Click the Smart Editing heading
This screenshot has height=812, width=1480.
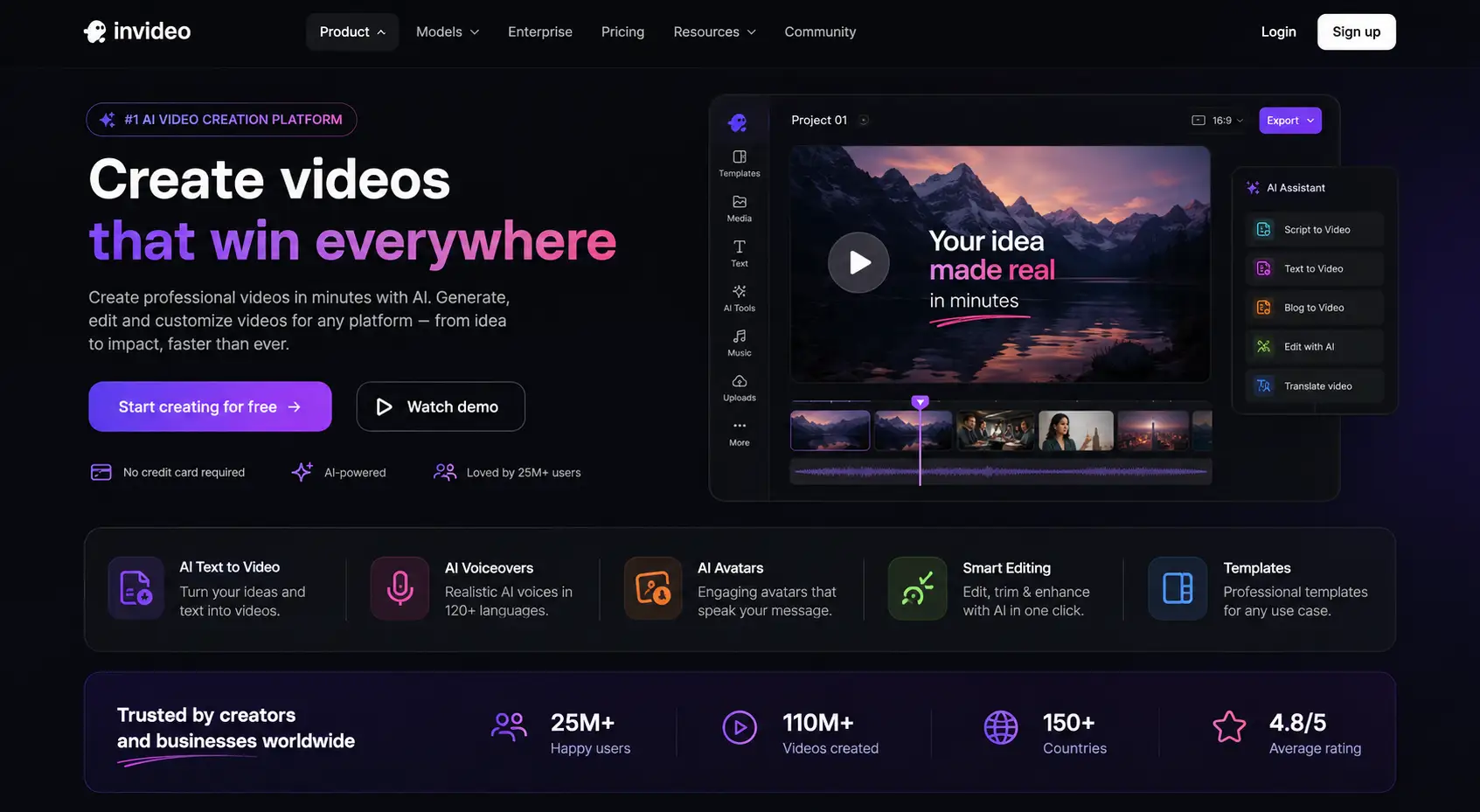(1007, 568)
